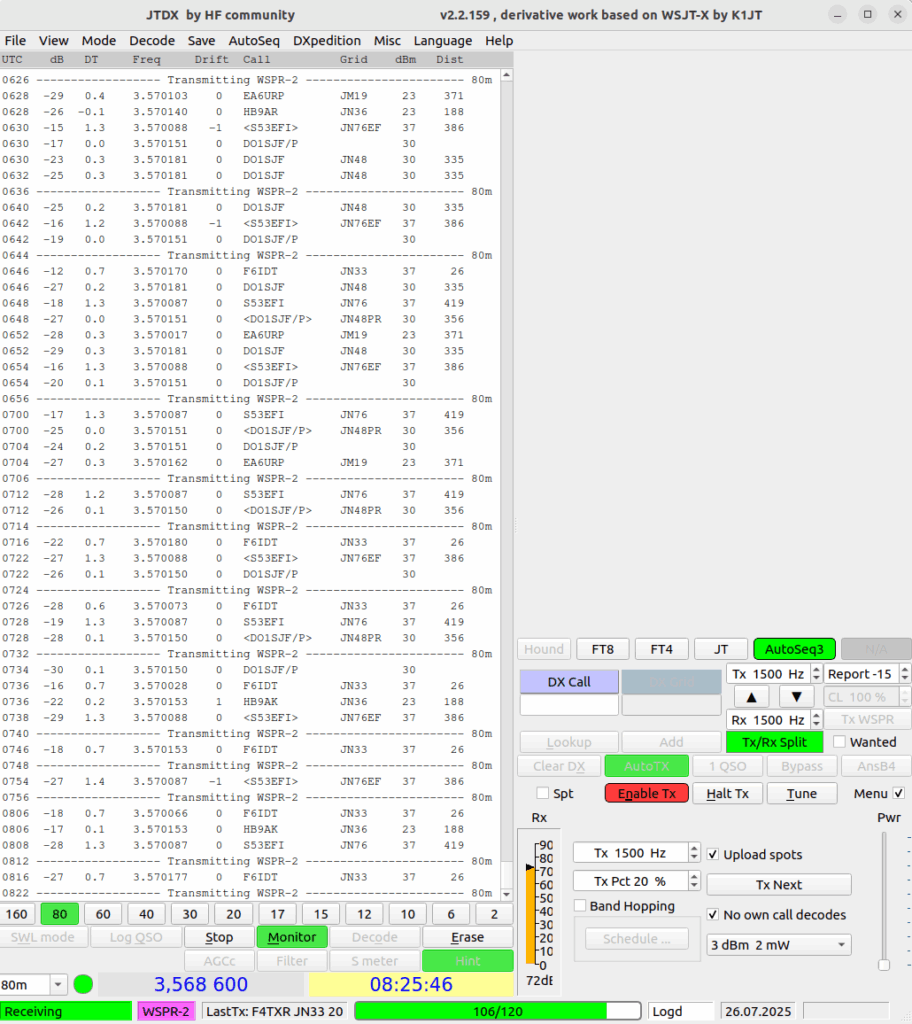Select the 2 band button
The height and width of the screenshot is (1024, 912).
(x=494, y=914)
